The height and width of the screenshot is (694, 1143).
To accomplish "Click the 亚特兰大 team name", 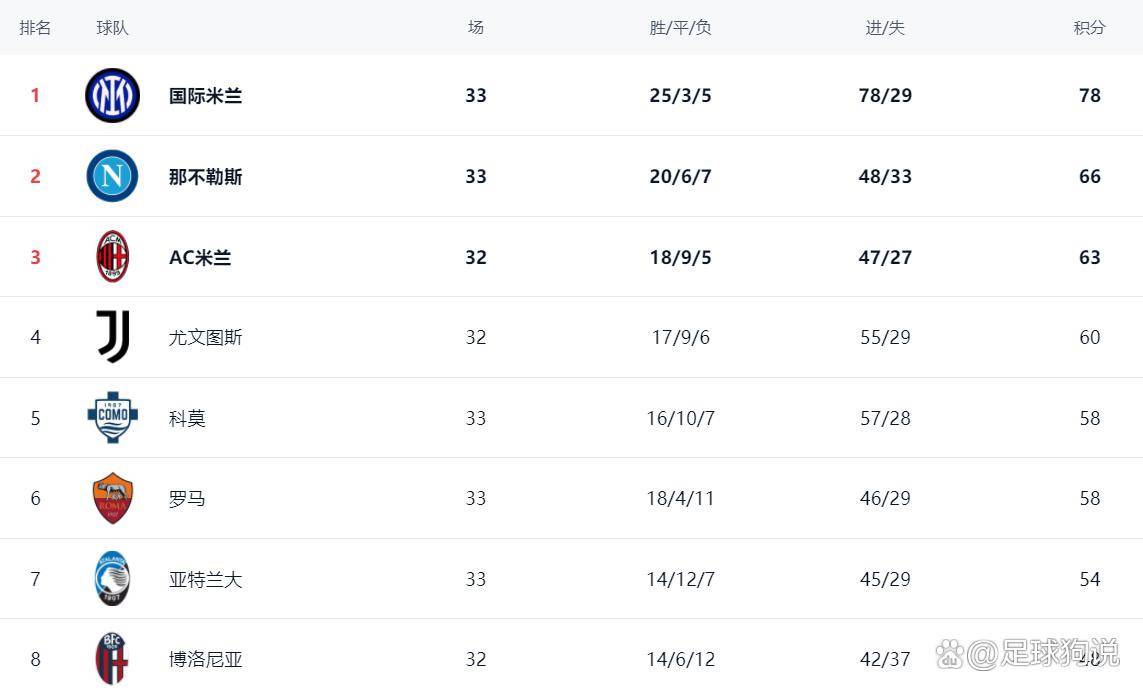I will [205, 579].
